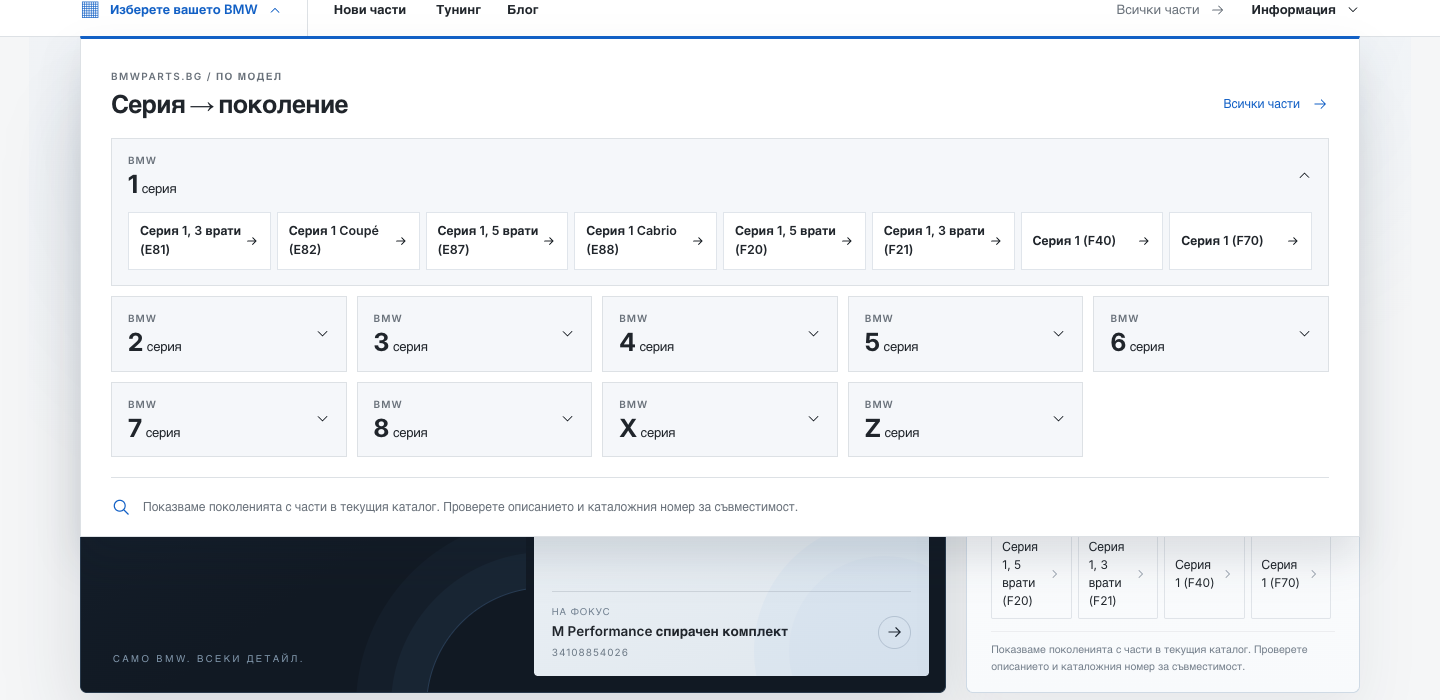Click the arrow beside the panel's Всички части link

tap(1320, 104)
